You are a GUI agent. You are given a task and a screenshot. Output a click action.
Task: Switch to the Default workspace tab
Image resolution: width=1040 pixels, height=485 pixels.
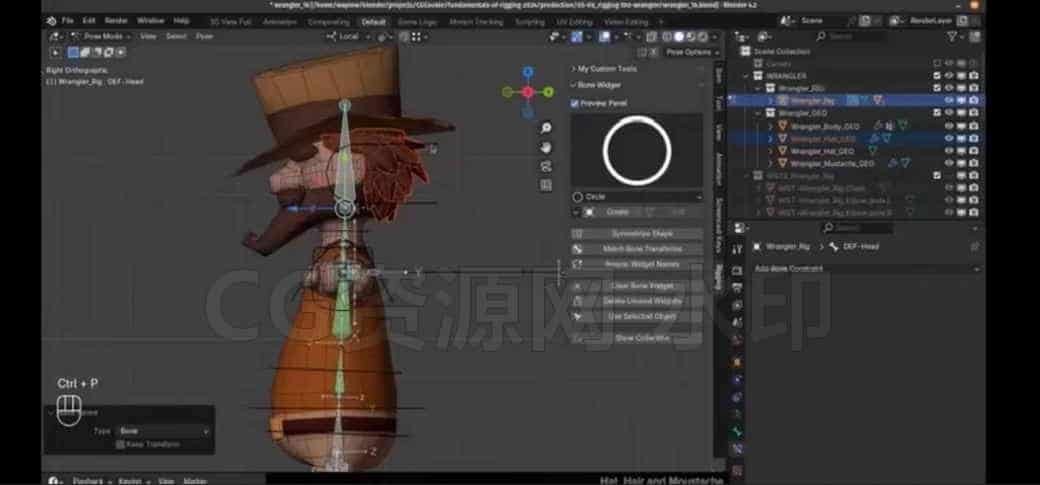pyautogui.click(x=373, y=22)
